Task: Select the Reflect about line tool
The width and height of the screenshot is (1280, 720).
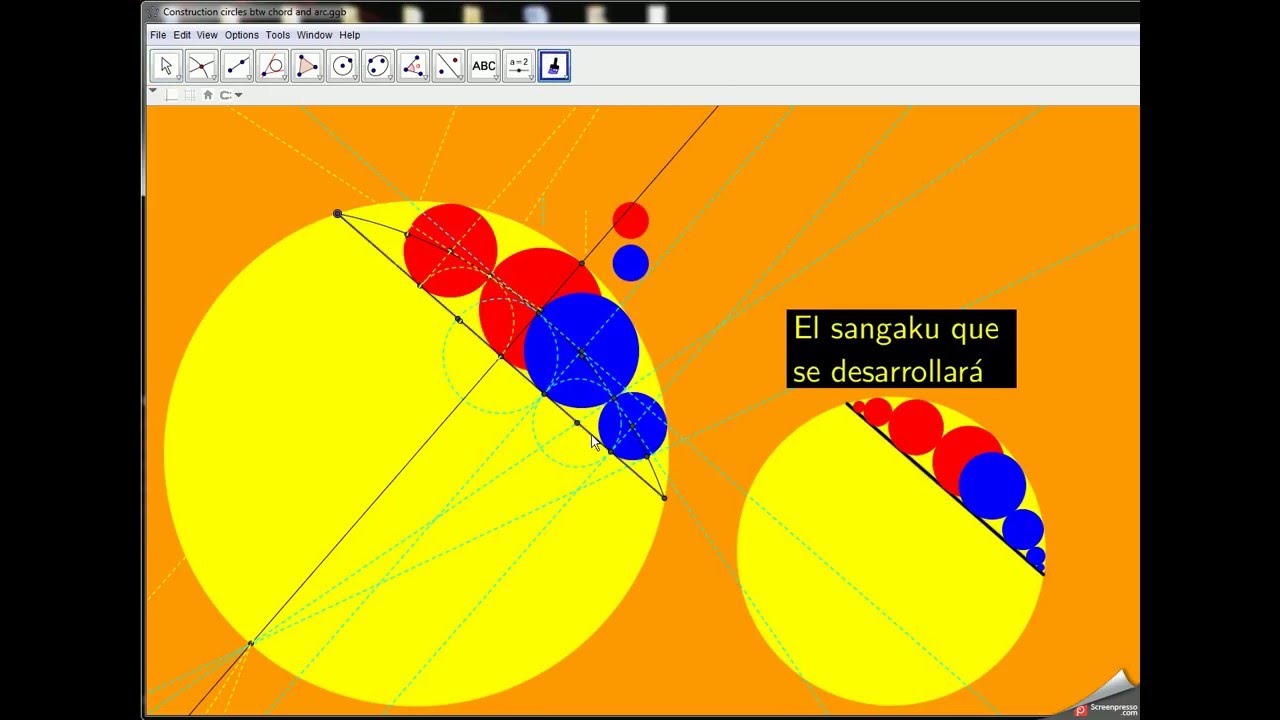Action: pos(448,66)
